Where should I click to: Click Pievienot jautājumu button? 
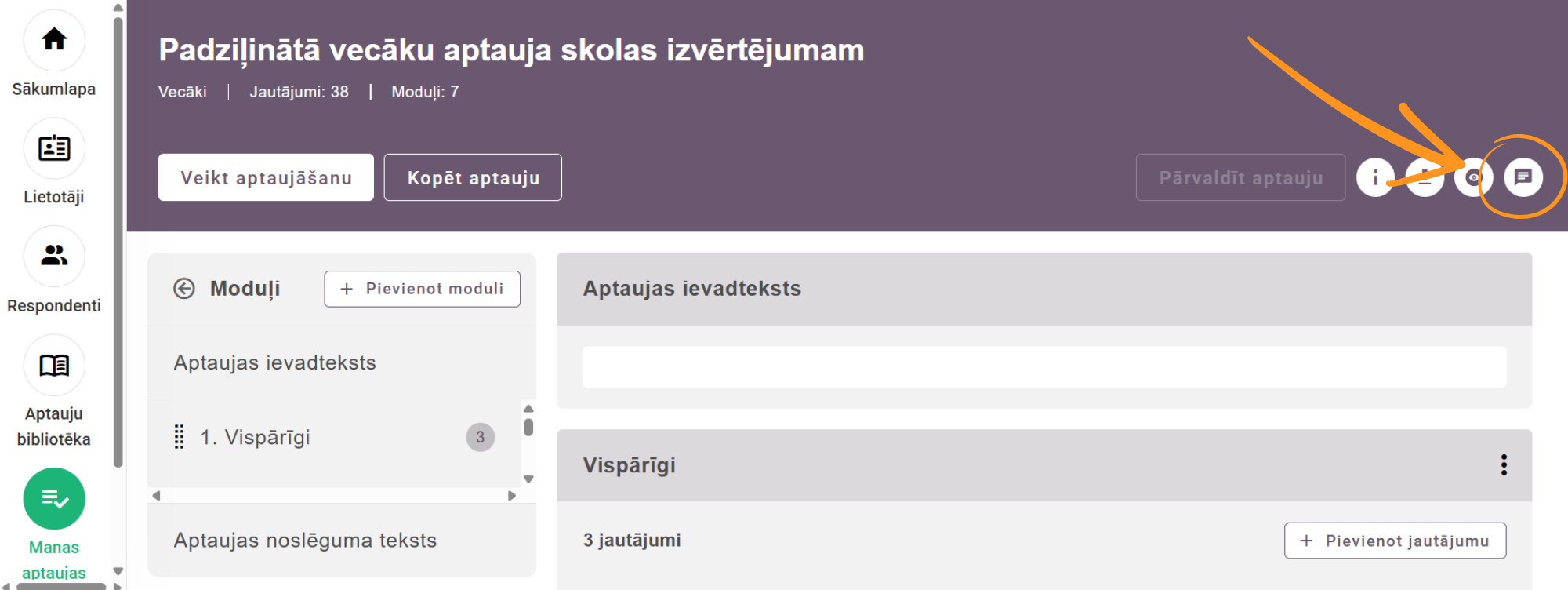tap(1395, 541)
